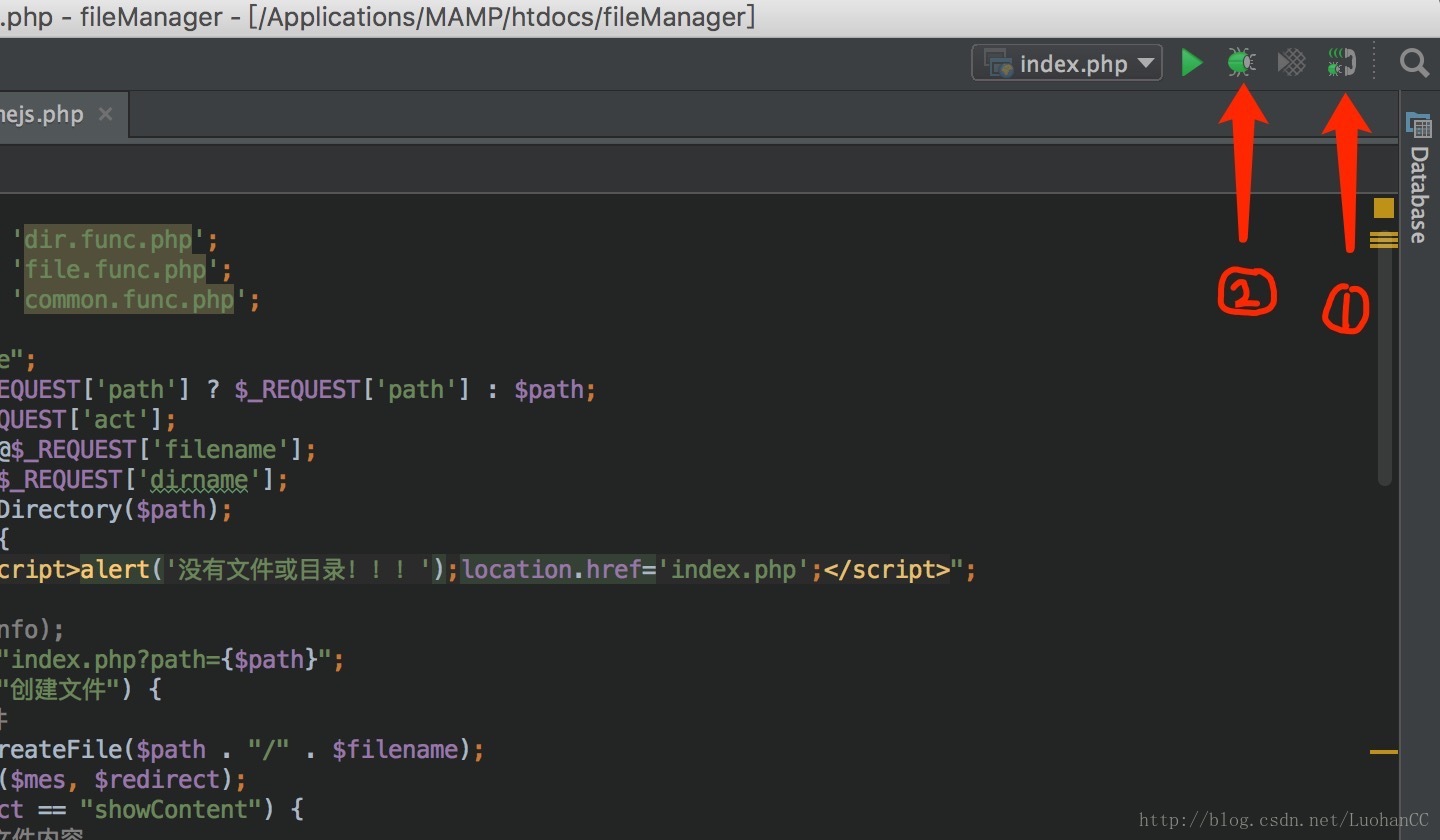Click the "创建文件" string
The width and height of the screenshot is (1440, 840).
[x=62, y=690]
